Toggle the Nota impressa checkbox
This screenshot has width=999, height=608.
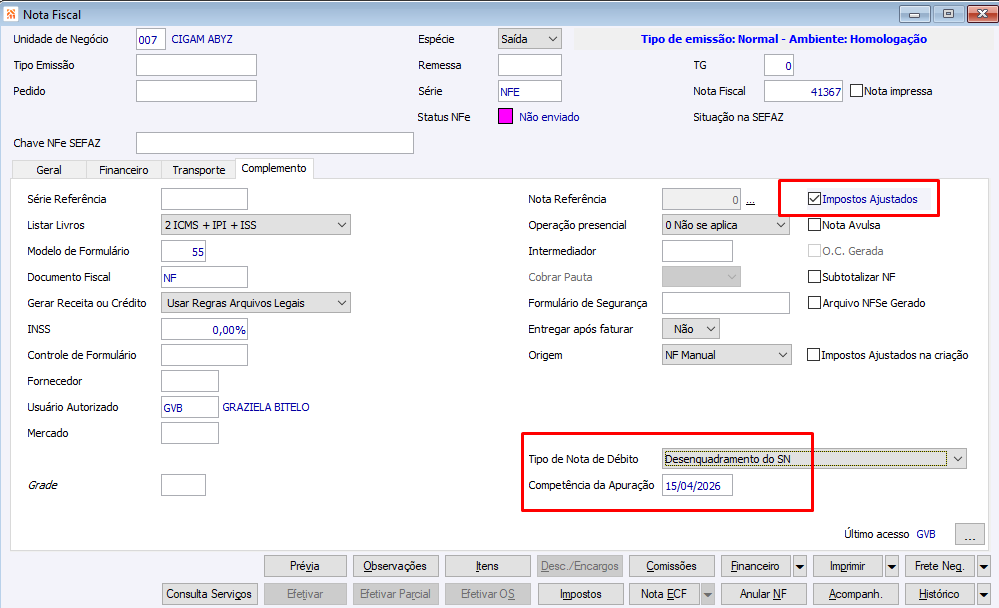pos(856,91)
